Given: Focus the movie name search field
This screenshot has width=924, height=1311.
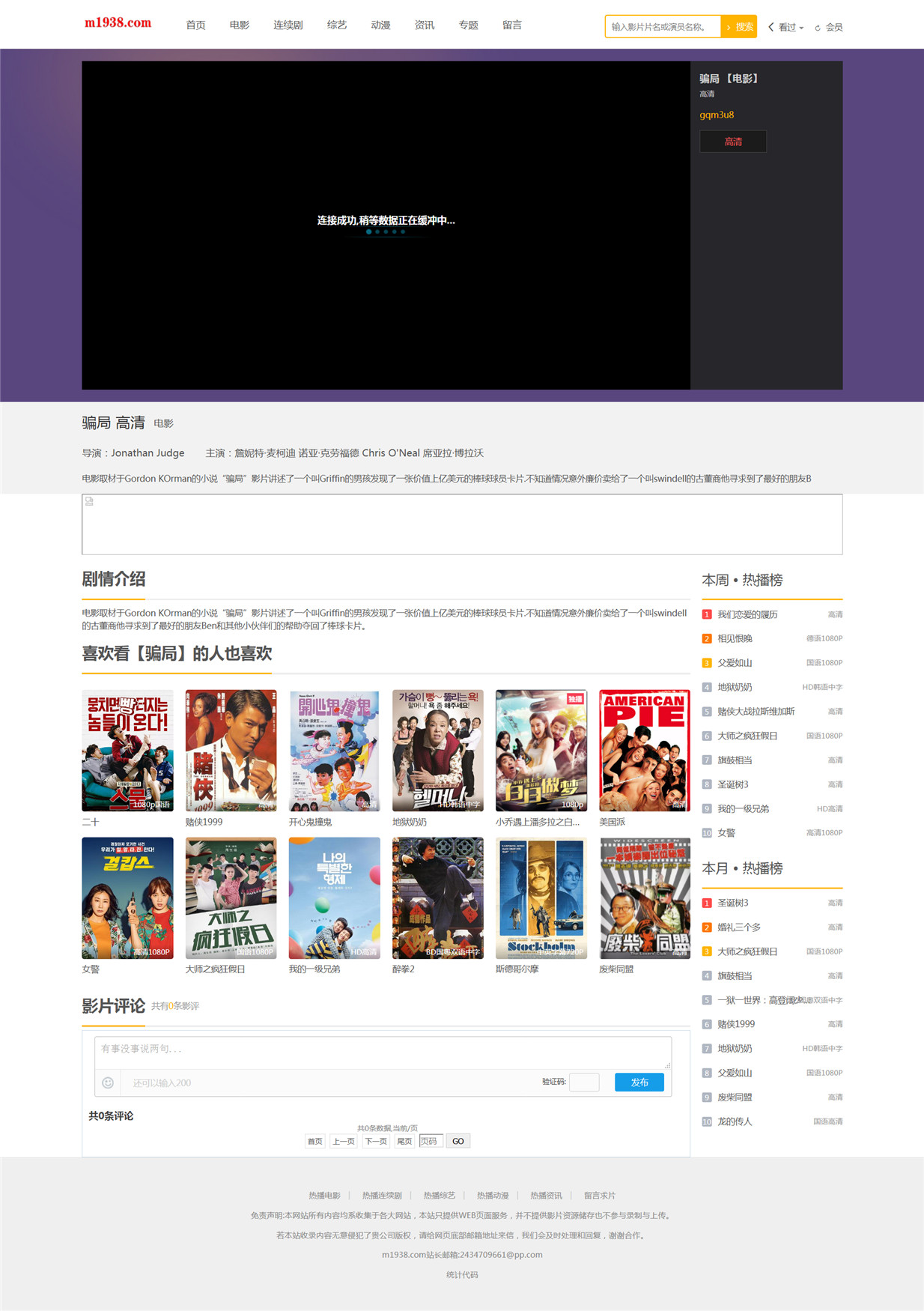Looking at the screenshot, I should tap(663, 27).
